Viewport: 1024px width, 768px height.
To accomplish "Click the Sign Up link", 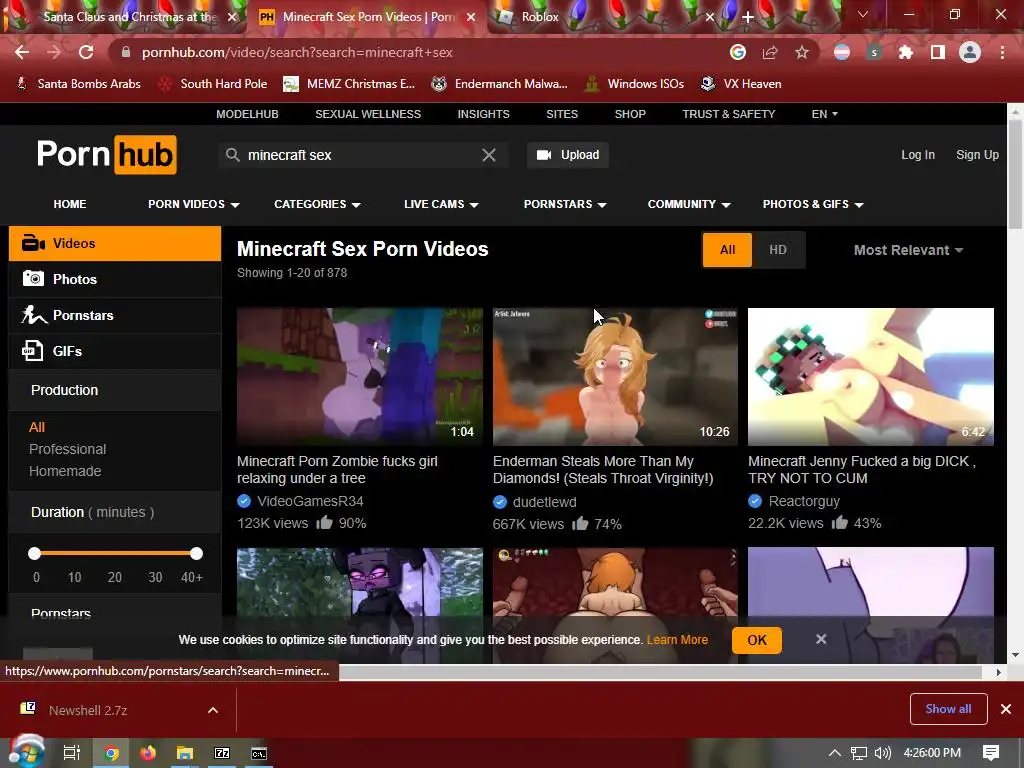I will (x=977, y=155).
